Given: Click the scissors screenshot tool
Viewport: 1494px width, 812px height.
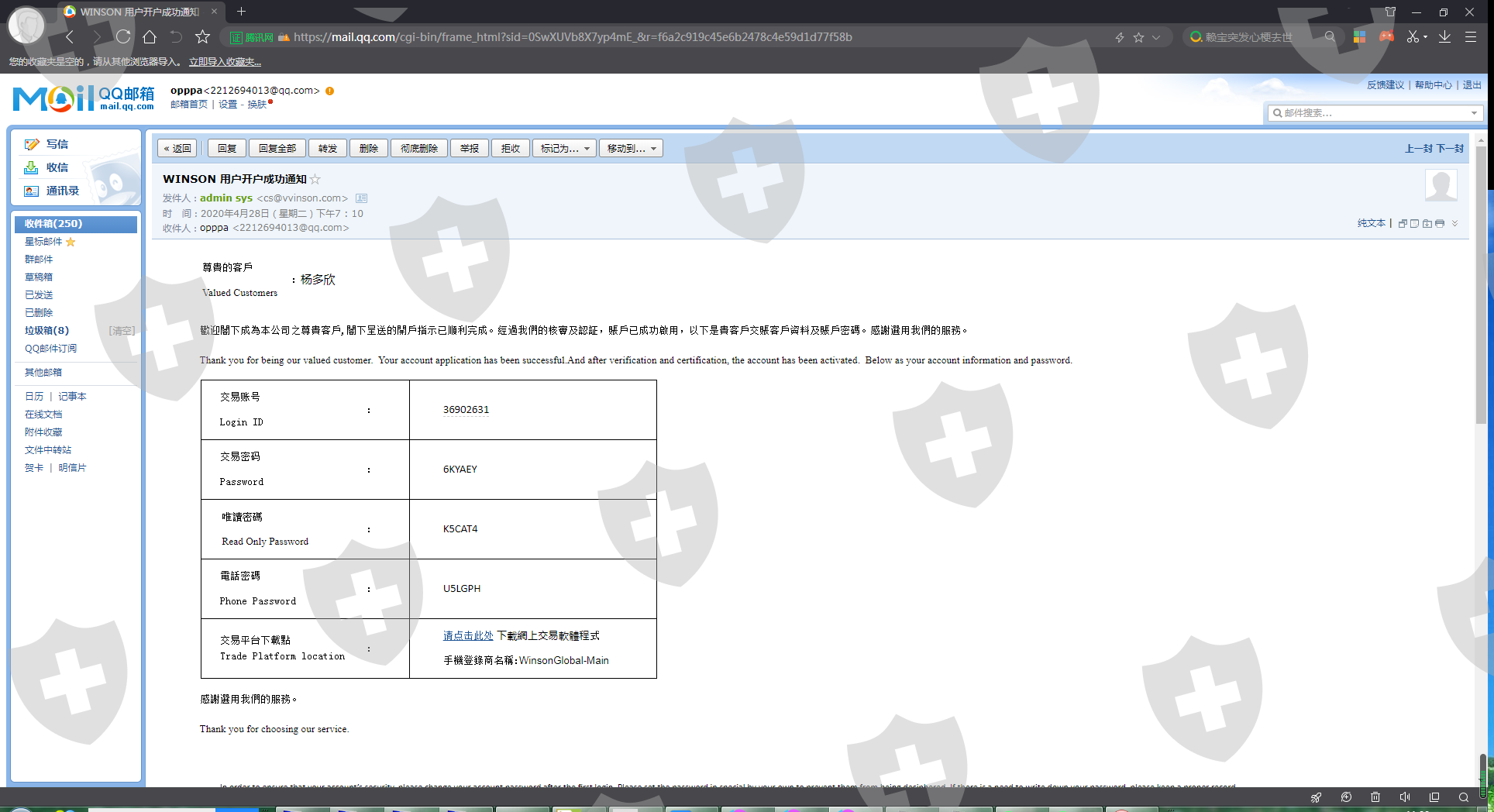Looking at the screenshot, I should 1413,36.
